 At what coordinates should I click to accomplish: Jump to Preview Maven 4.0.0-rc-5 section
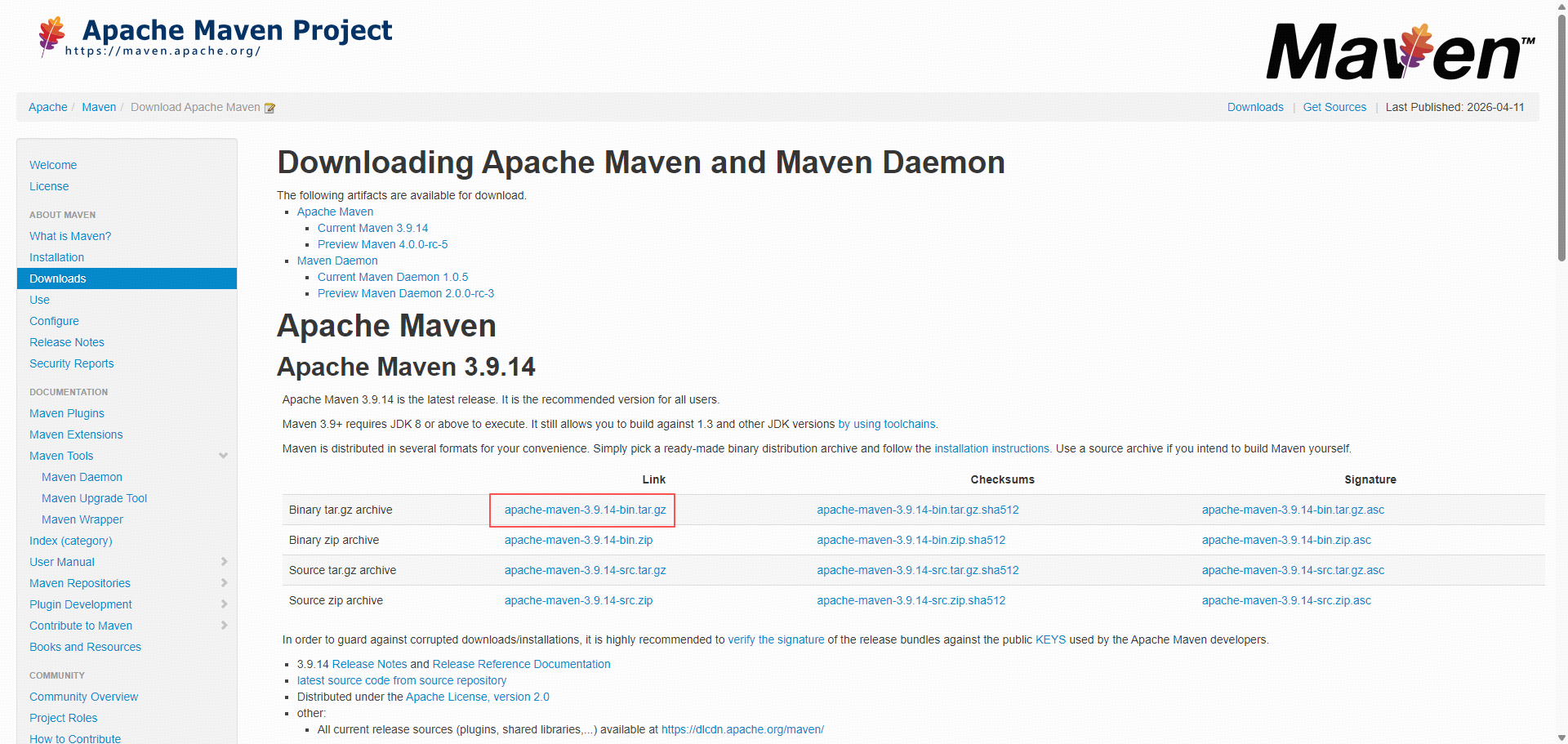[x=382, y=244]
